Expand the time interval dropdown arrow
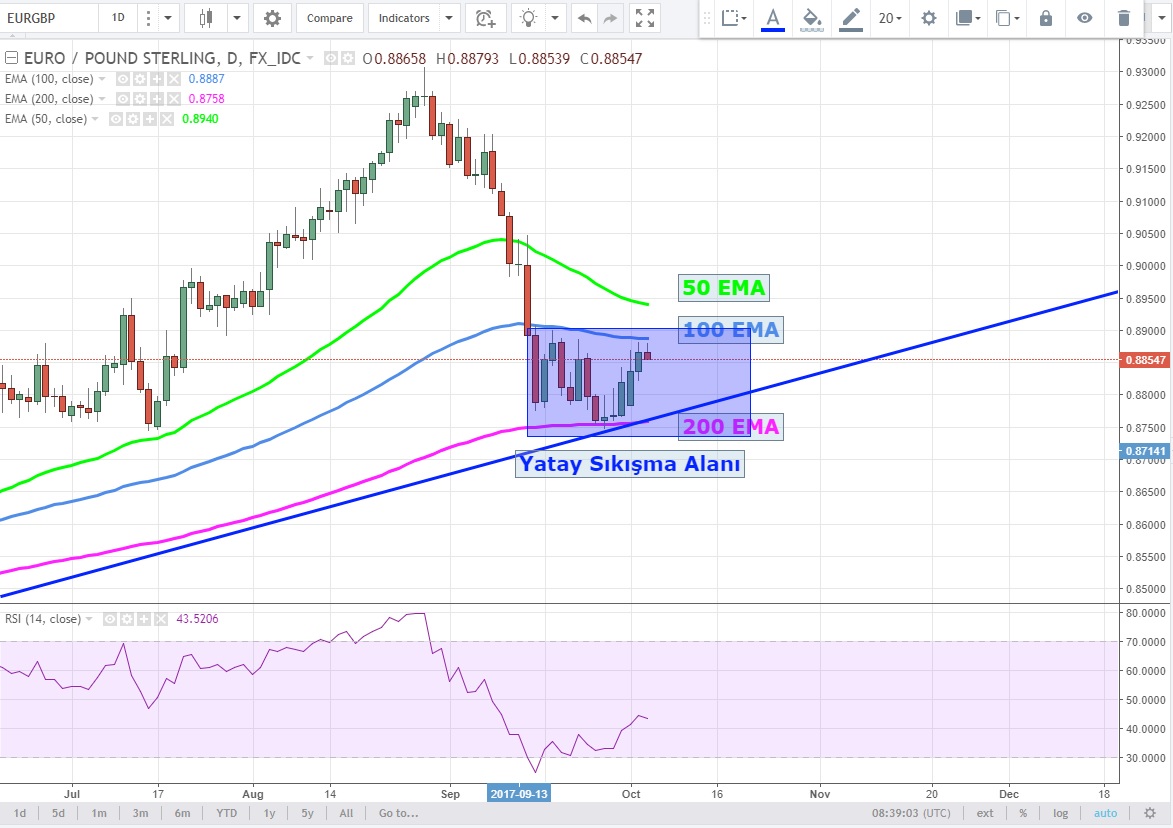1173x828 pixels. point(167,18)
